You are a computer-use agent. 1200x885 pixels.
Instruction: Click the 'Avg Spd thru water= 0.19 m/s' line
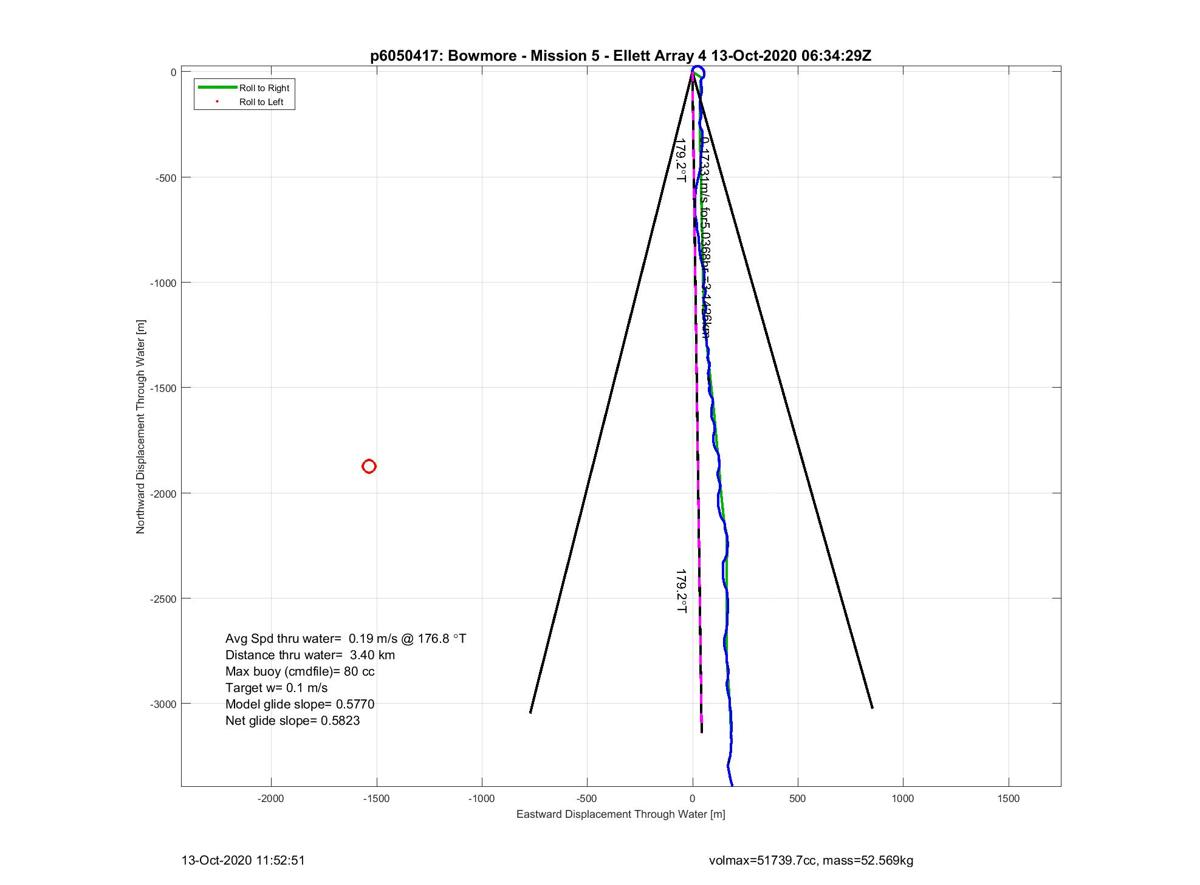click(x=346, y=638)
